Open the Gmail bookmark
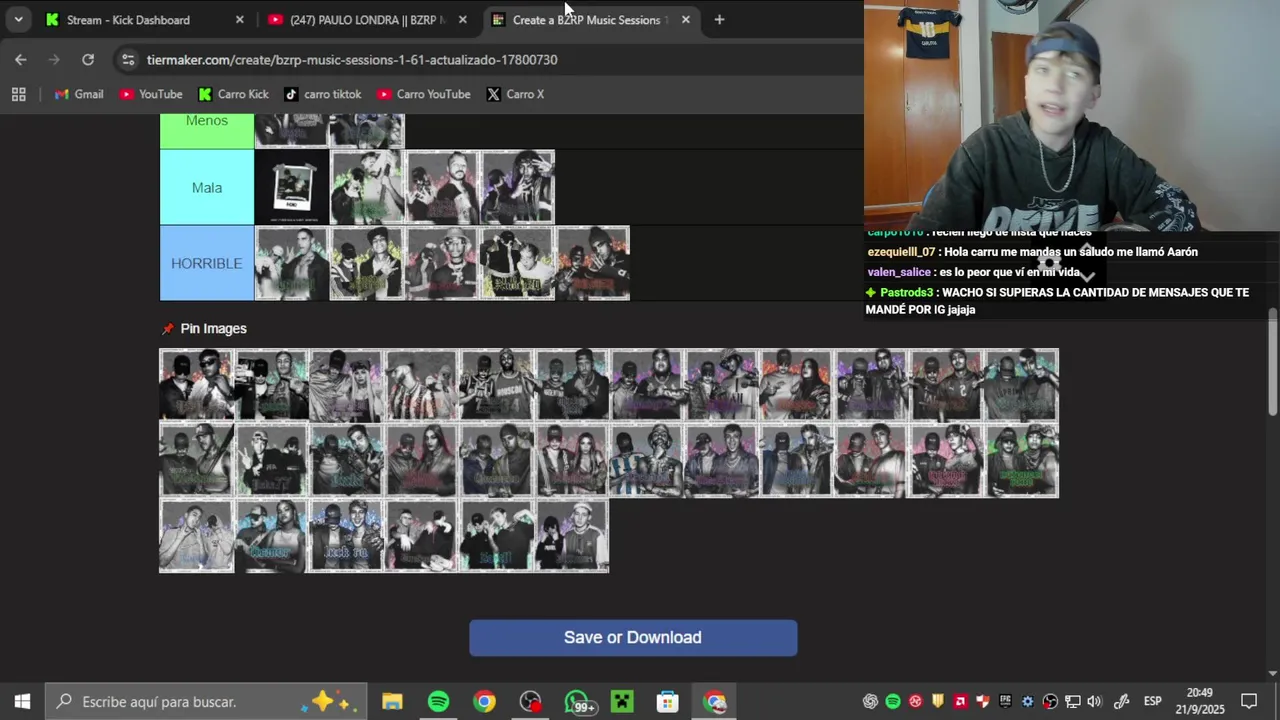This screenshot has height=720, width=1280. (79, 94)
